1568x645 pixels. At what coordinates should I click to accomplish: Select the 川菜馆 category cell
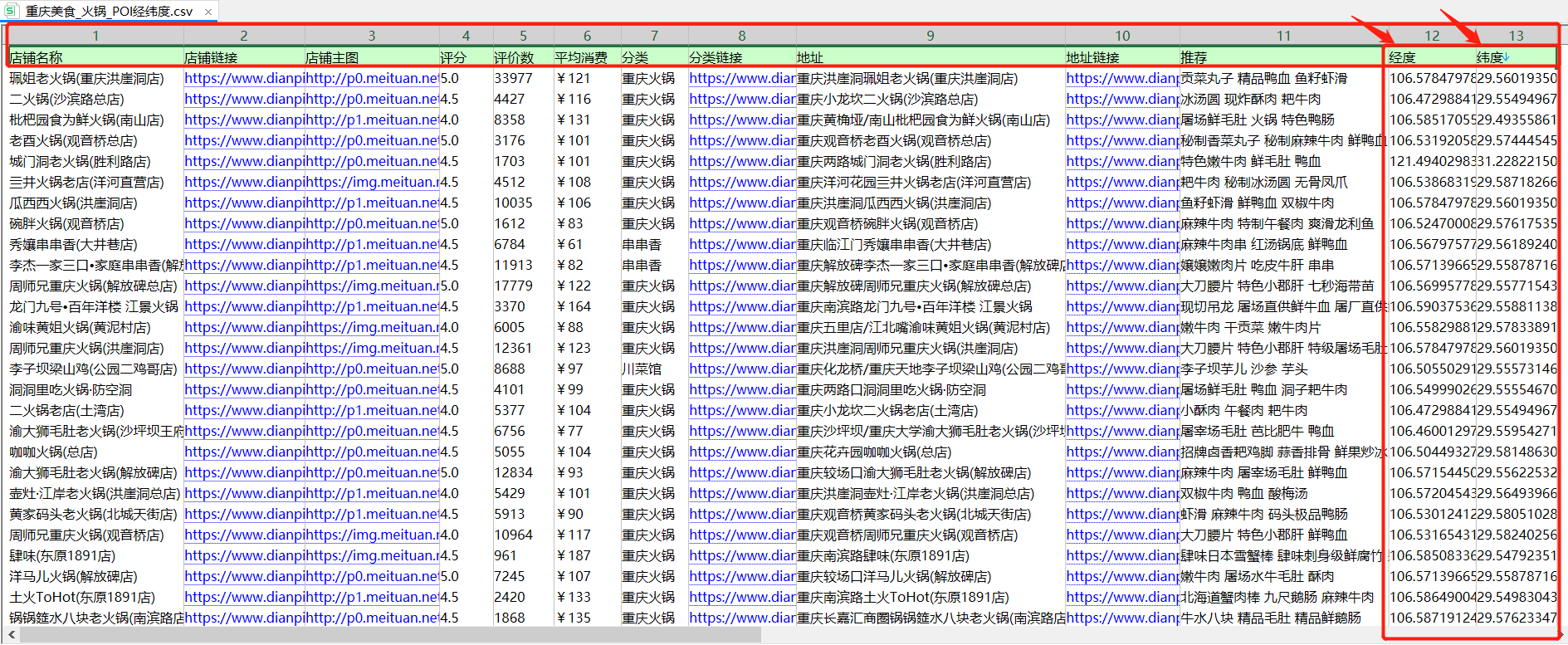(654, 369)
